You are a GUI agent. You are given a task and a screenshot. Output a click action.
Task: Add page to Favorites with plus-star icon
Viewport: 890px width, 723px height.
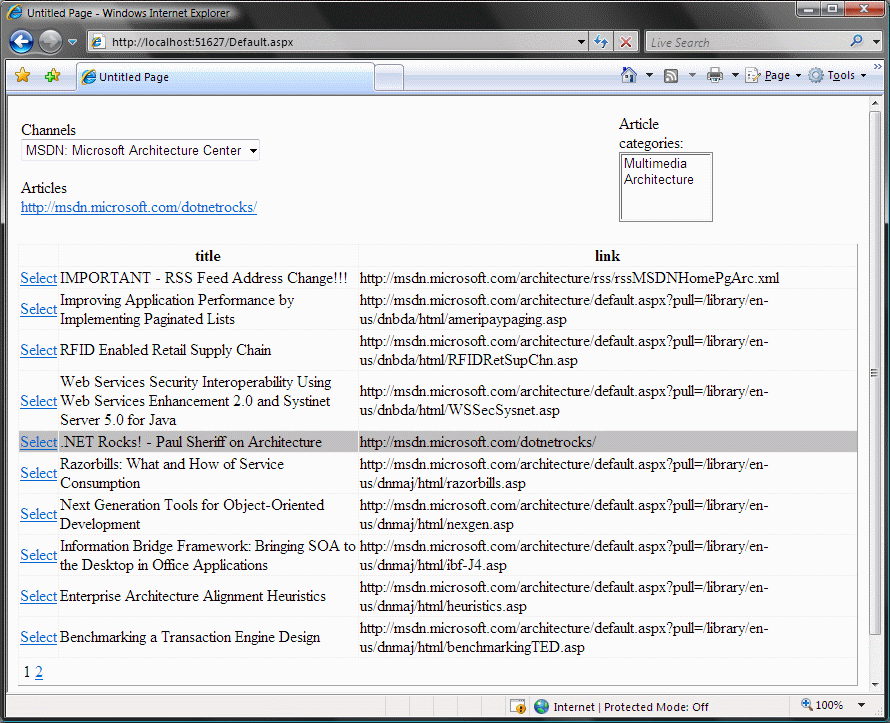[52, 75]
